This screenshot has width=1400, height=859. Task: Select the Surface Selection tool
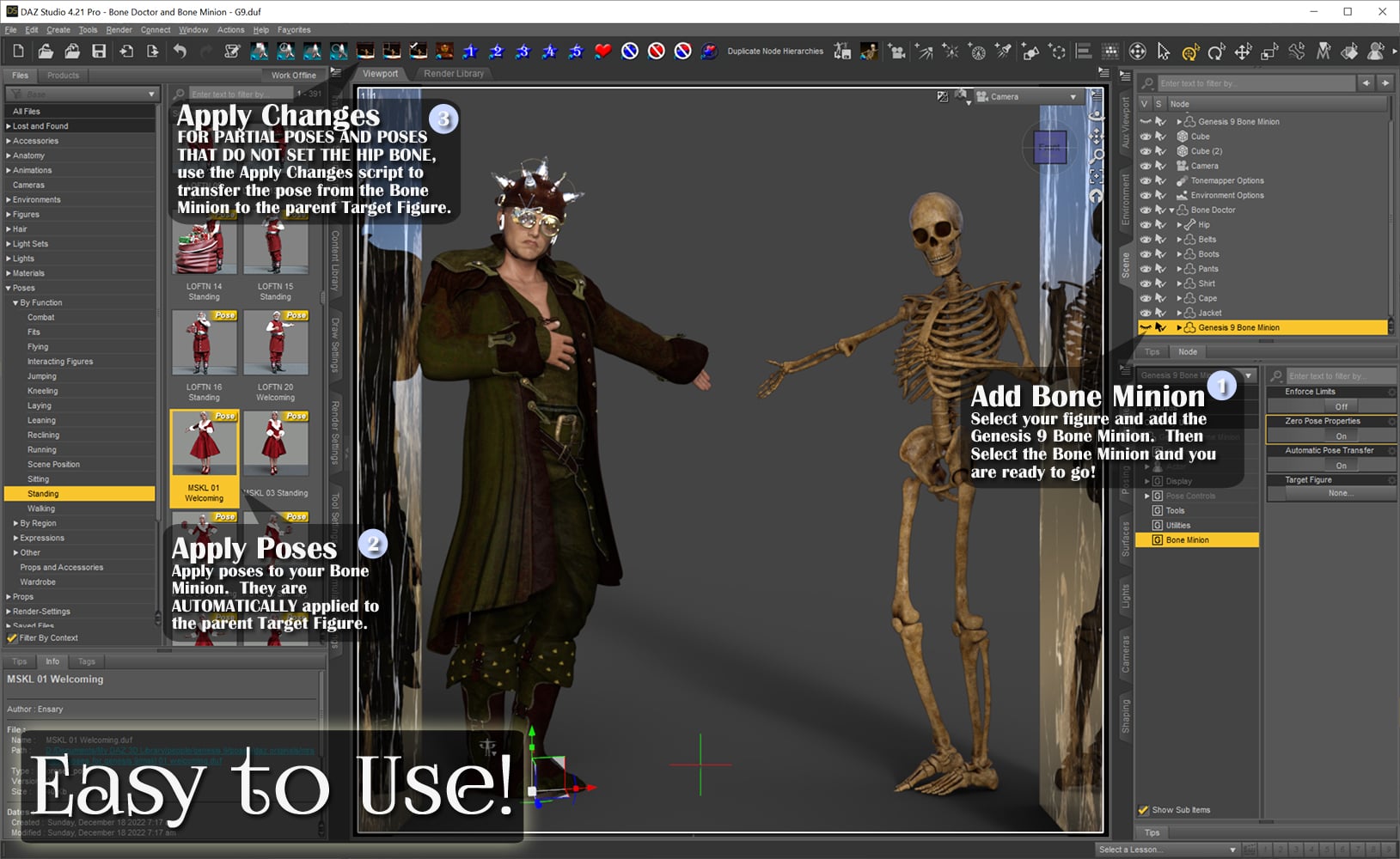click(1348, 52)
